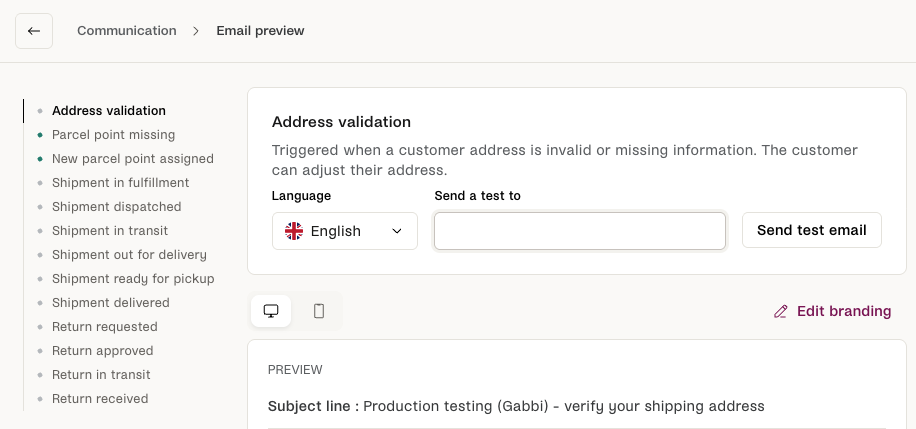
Task: Switch to desktop preview icon
Action: [x=270, y=311]
